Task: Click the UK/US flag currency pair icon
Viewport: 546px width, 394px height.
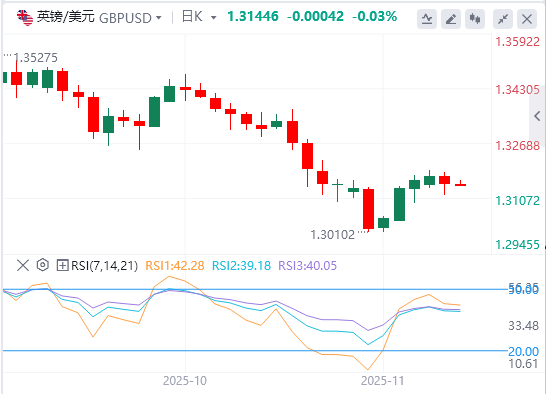Action: [25, 17]
